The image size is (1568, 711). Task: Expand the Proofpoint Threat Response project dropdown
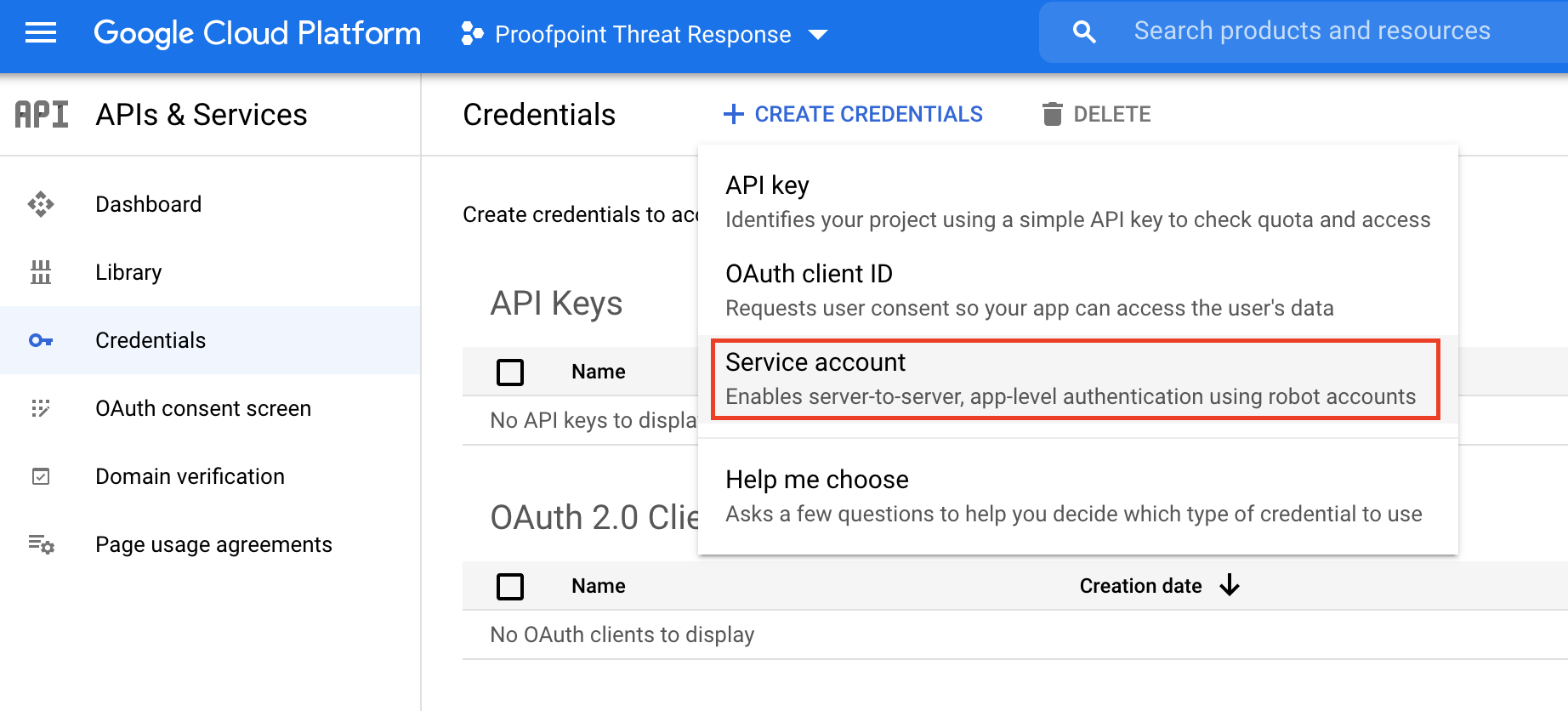[818, 35]
